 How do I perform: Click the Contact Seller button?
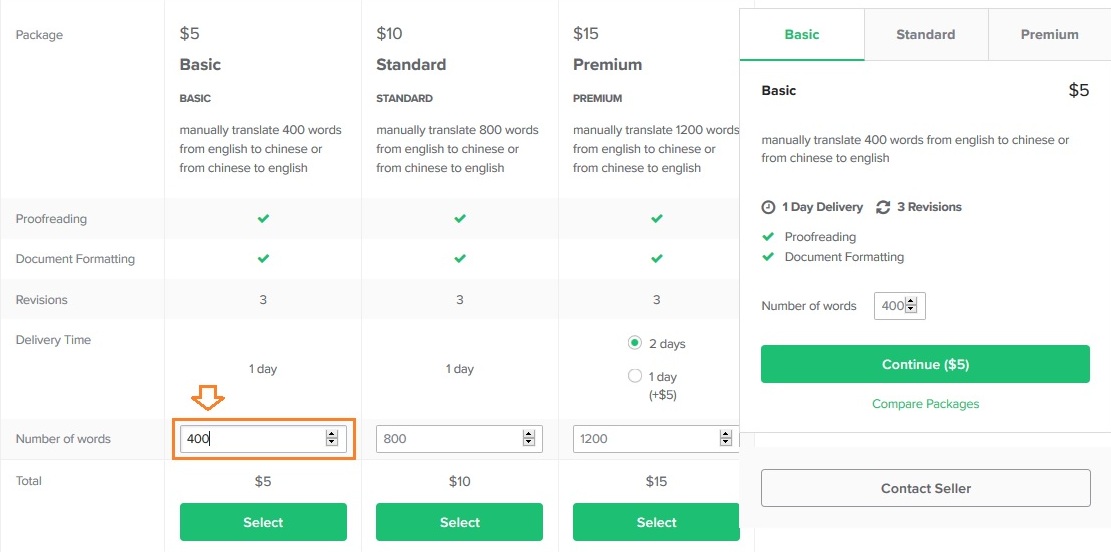click(925, 488)
